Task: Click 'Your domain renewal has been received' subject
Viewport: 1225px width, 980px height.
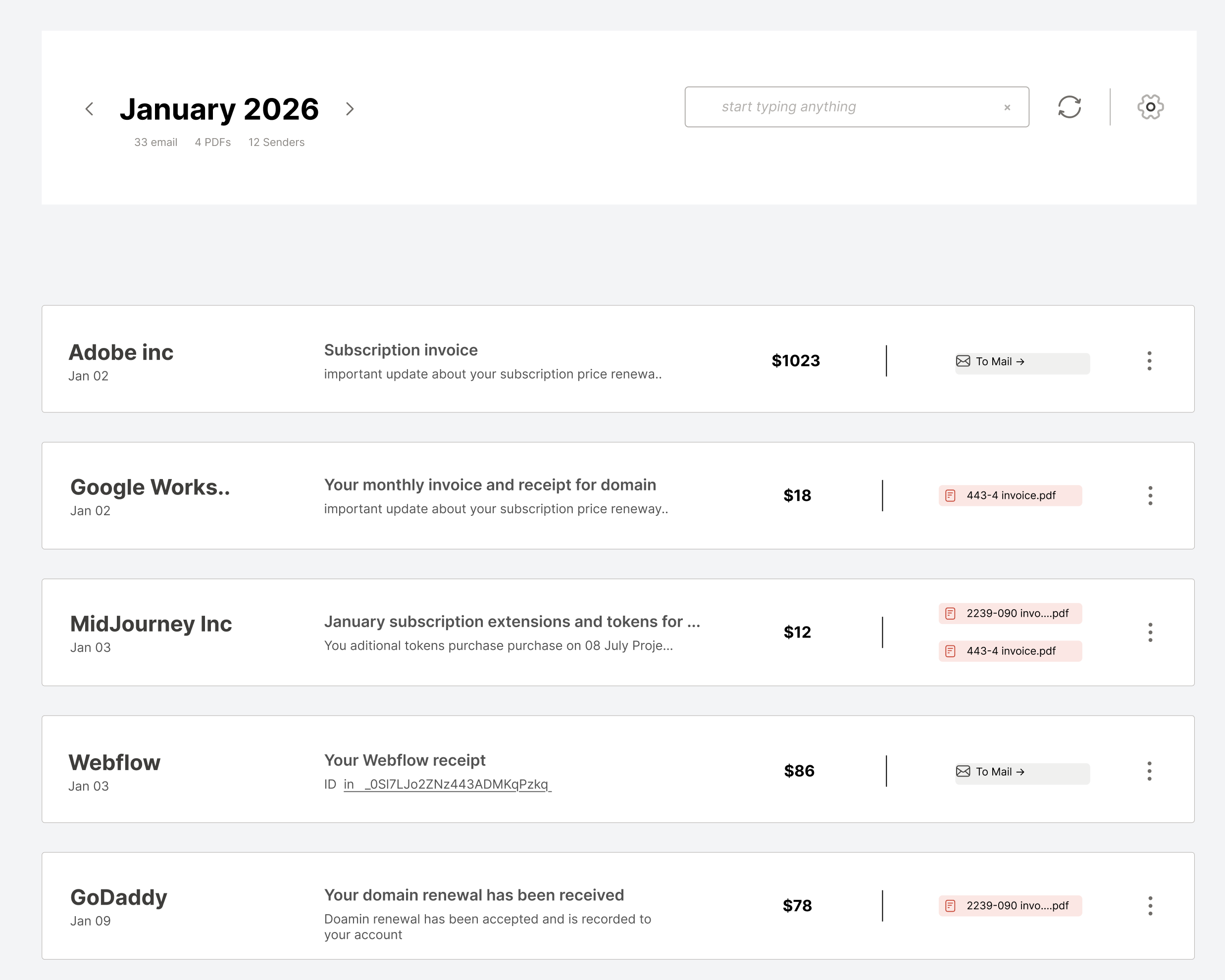Action: (x=474, y=895)
